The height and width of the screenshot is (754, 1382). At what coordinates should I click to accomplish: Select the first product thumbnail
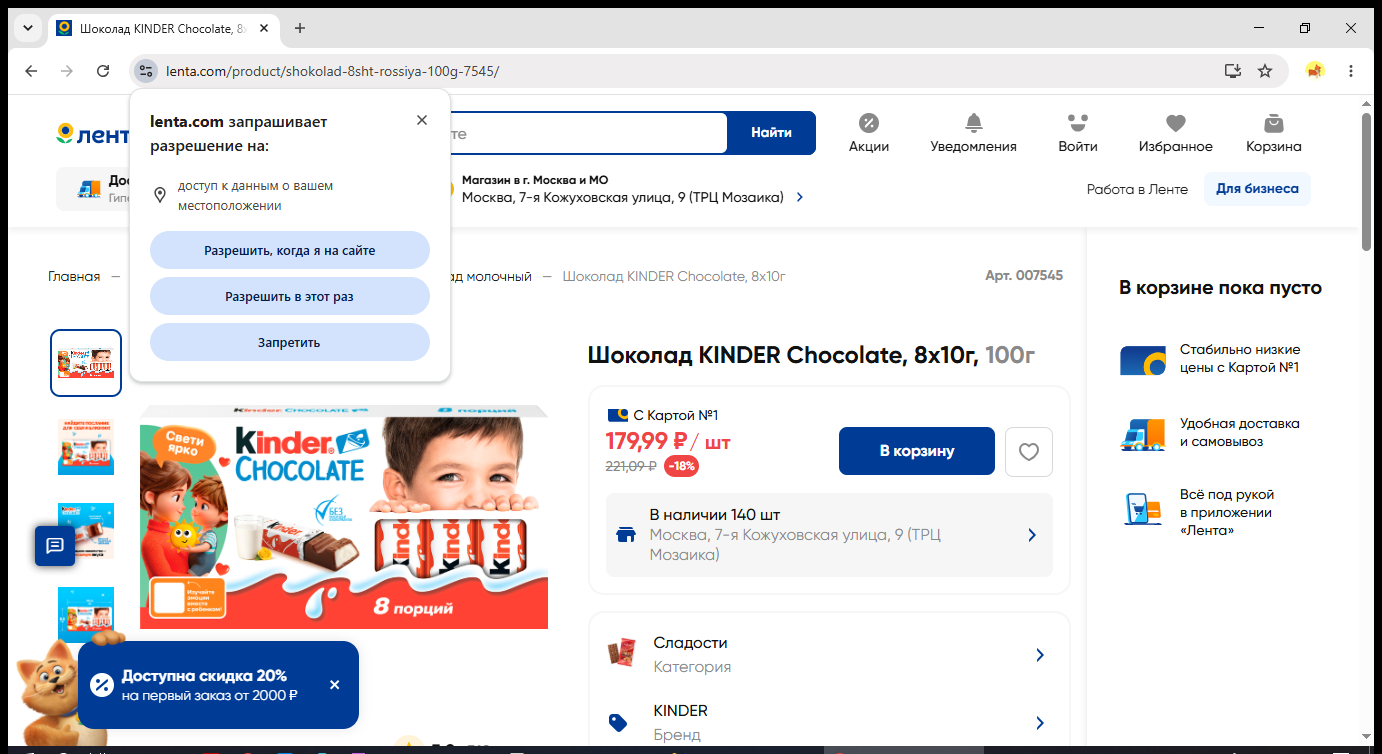point(86,363)
